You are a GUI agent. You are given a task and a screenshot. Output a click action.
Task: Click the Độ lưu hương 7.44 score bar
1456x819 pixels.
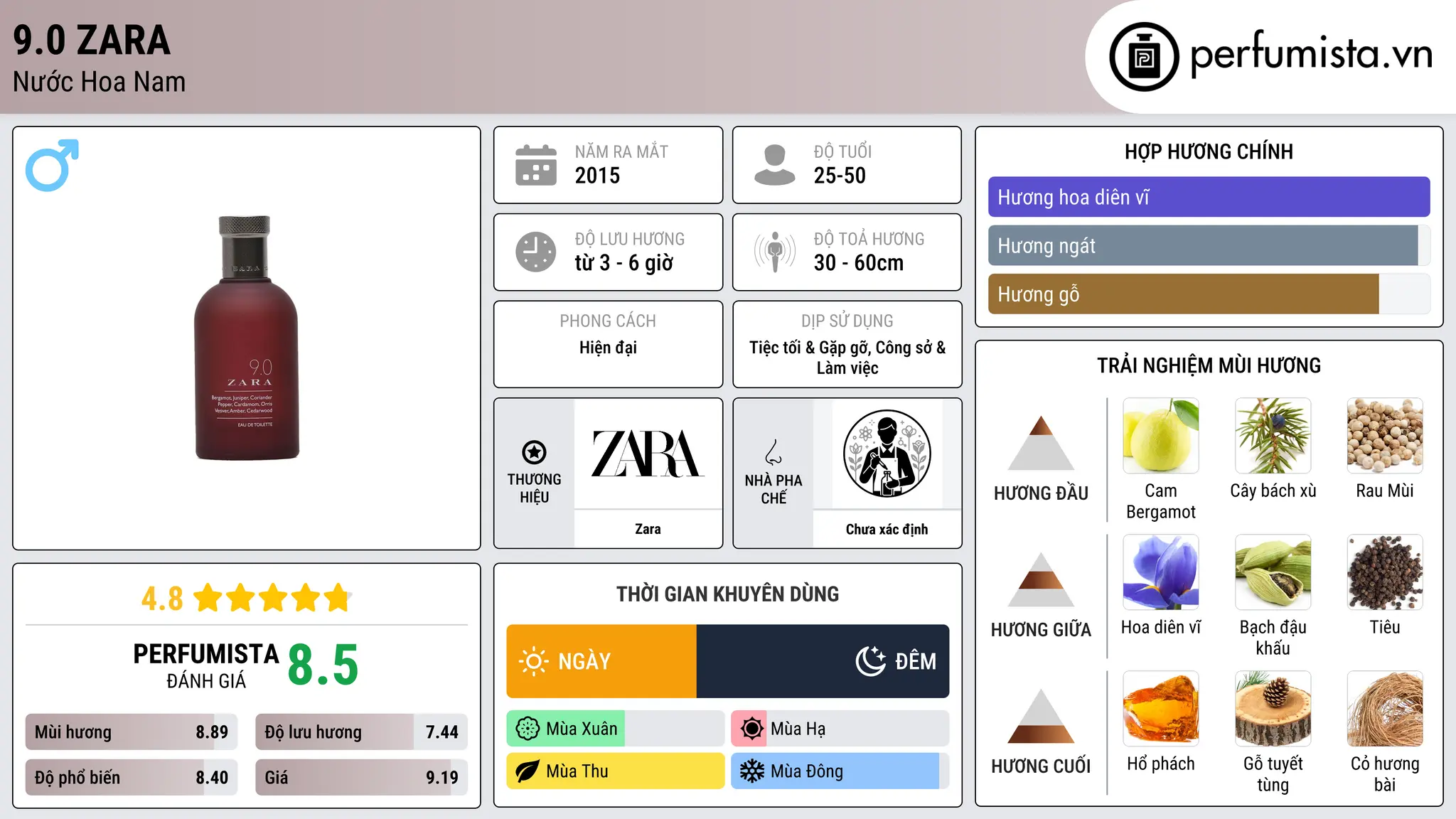(x=361, y=732)
